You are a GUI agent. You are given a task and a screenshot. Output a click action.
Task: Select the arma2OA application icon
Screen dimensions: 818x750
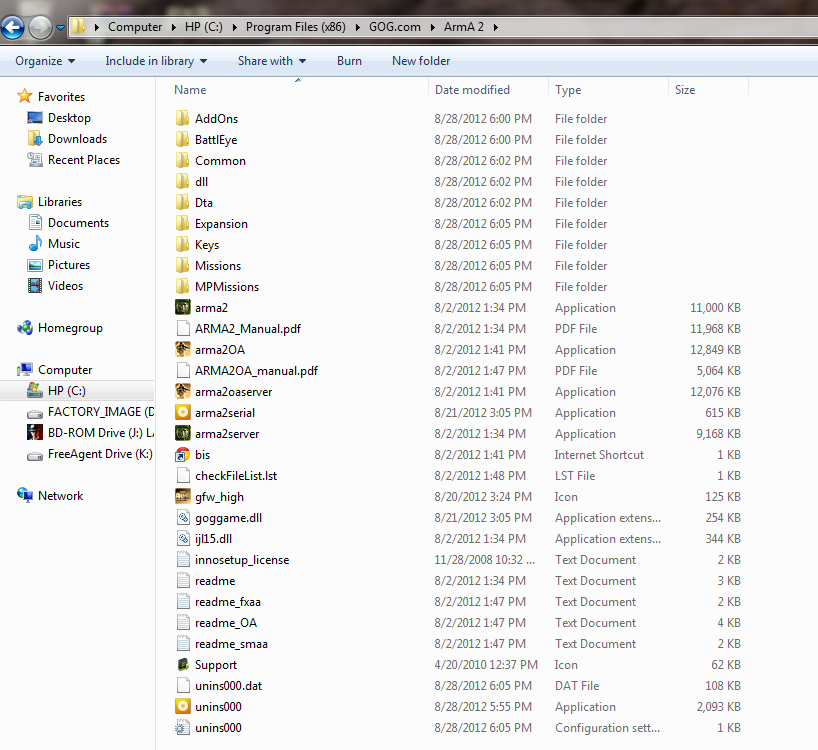183,350
